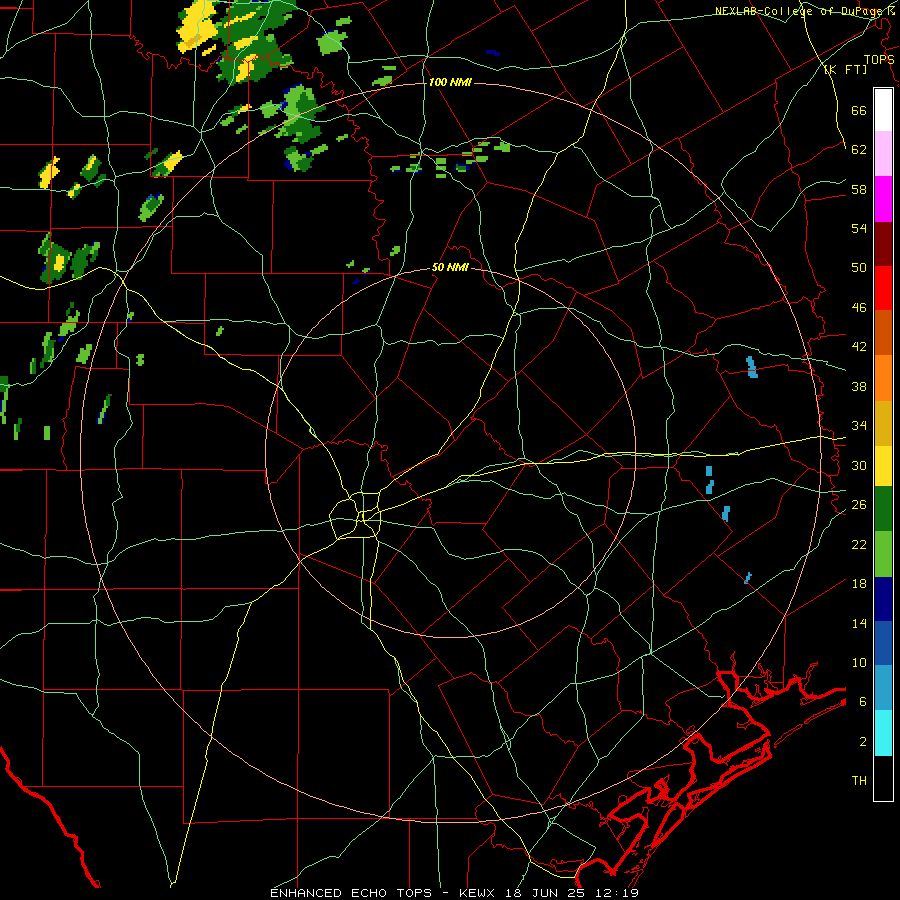900x900 pixels.
Task: Click the "100 NMI" range ring label
Action: click(x=450, y=82)
